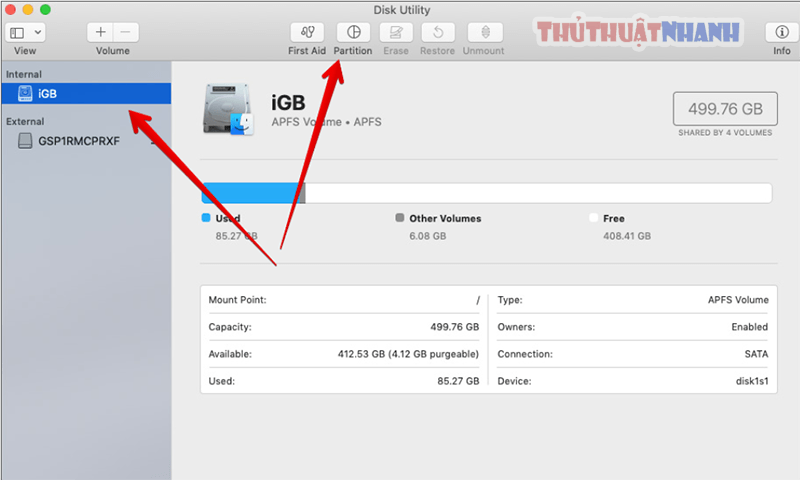
Task: Click the blue Used color swatch
Action: [206, 218]
